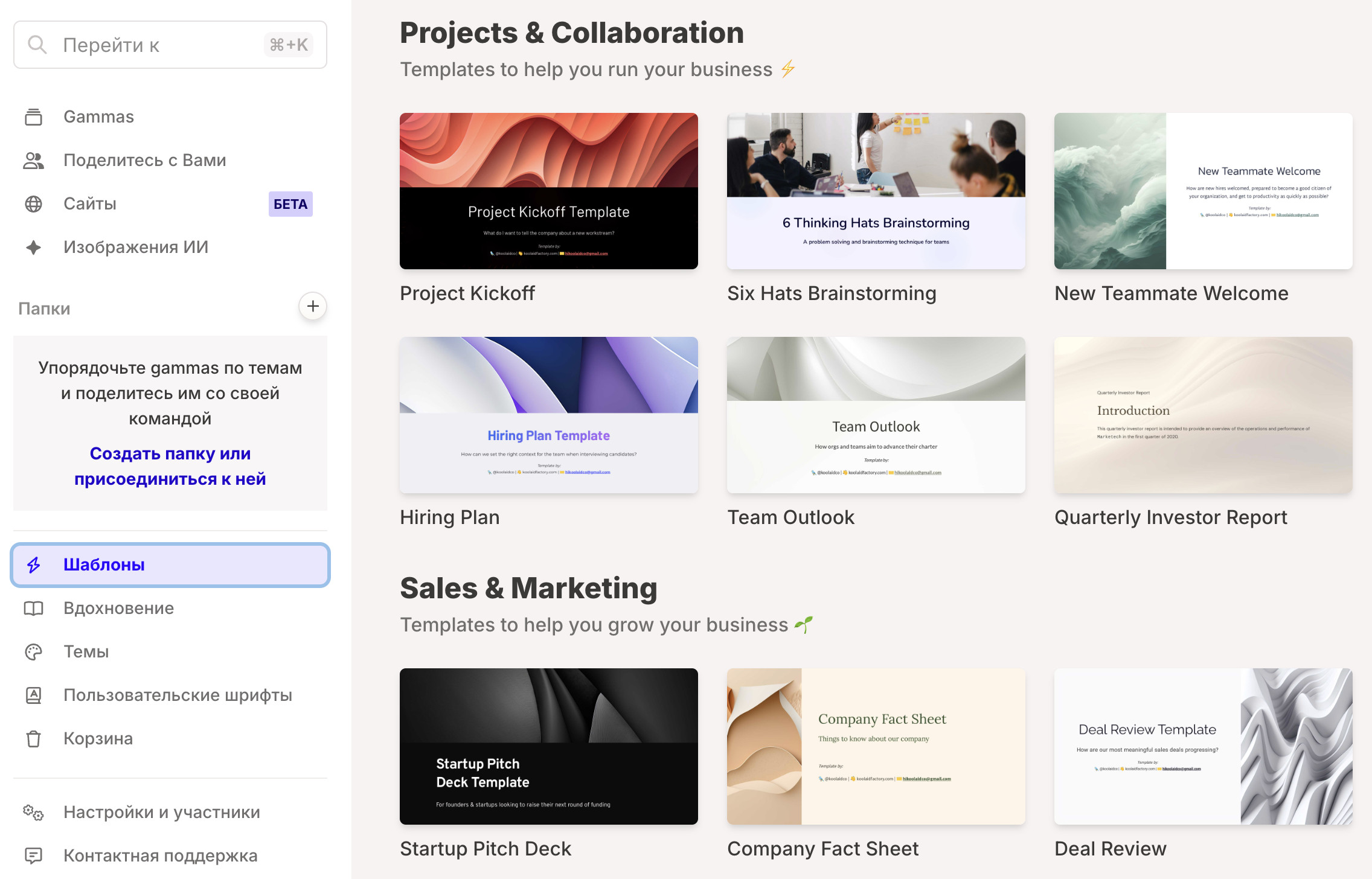Click the БЕТА badge next to Сайты

point(290,204)
